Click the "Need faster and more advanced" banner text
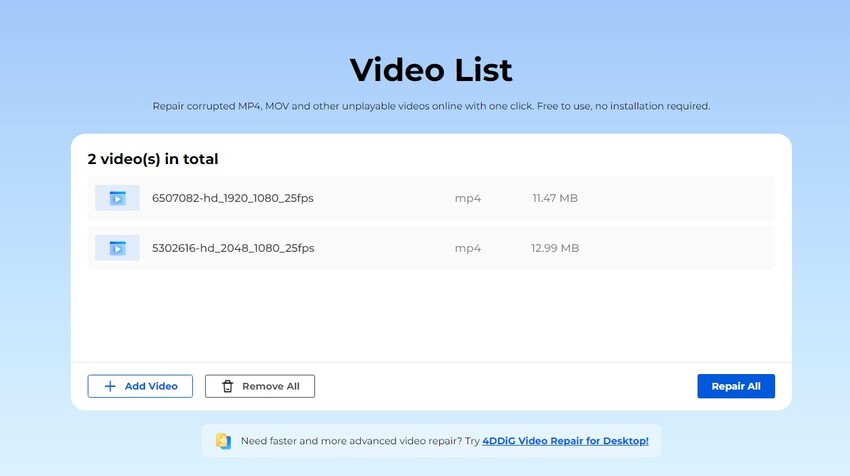The image size is (850, 476). (360, 441)
